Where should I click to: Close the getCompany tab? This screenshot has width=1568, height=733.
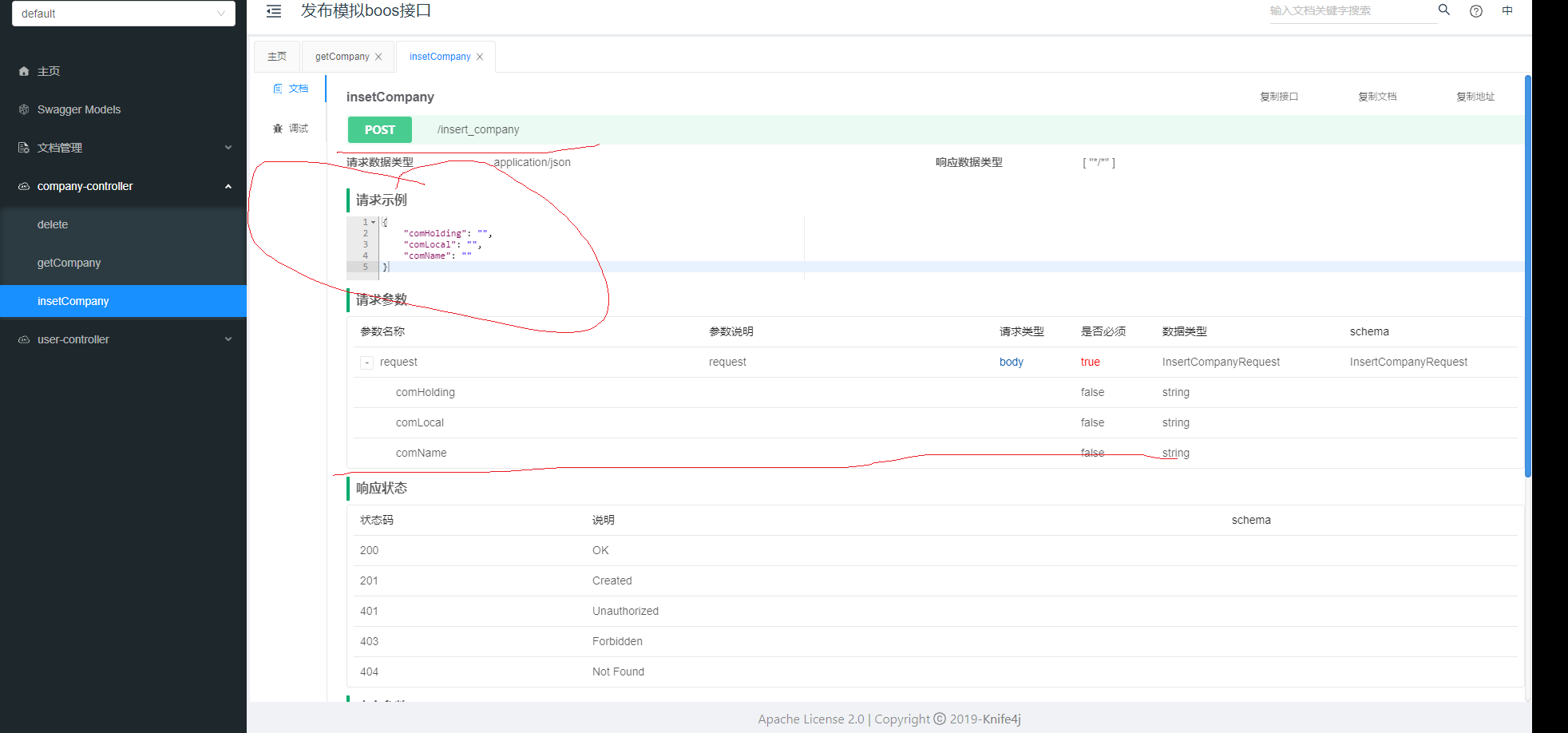[378, 57]
